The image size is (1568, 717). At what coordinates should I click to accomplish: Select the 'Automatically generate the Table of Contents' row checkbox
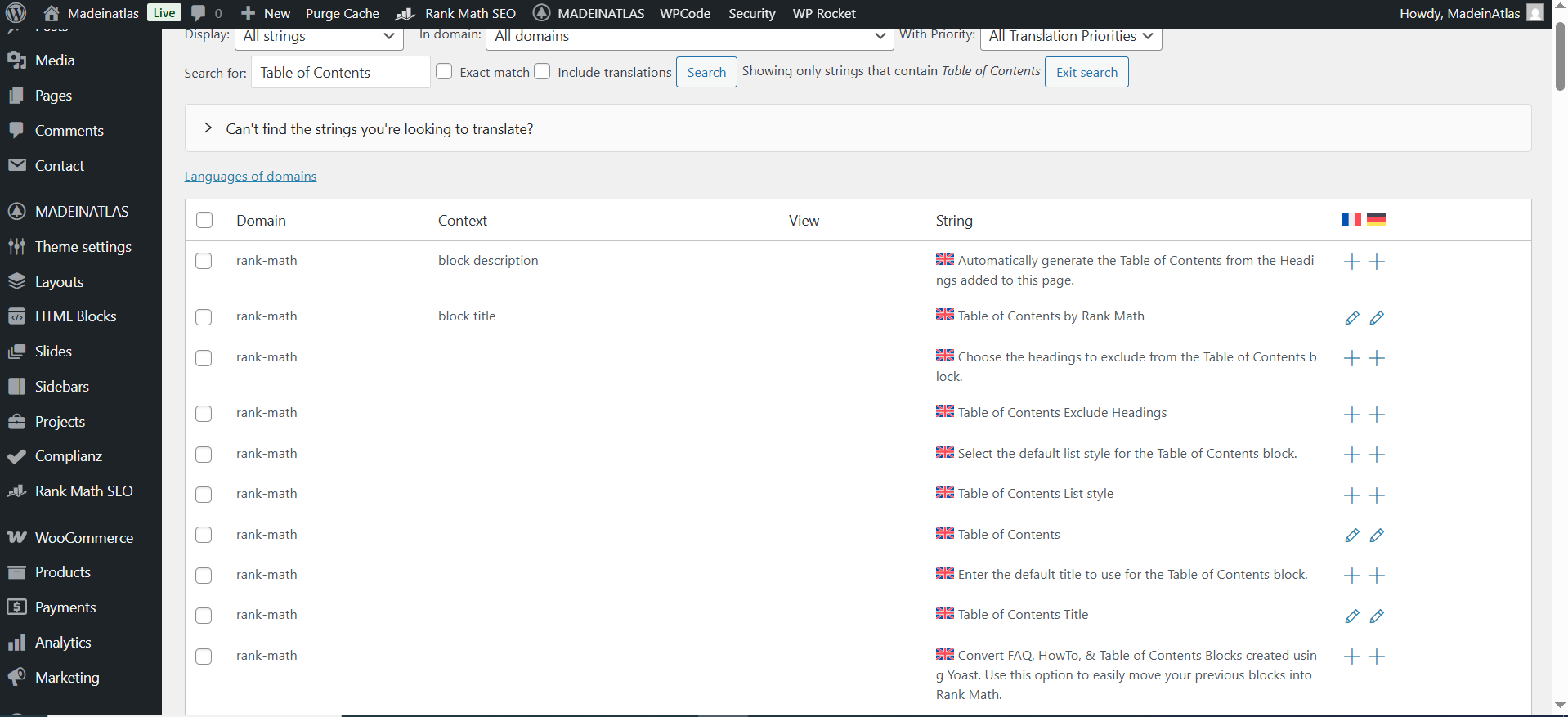[204, 261]
